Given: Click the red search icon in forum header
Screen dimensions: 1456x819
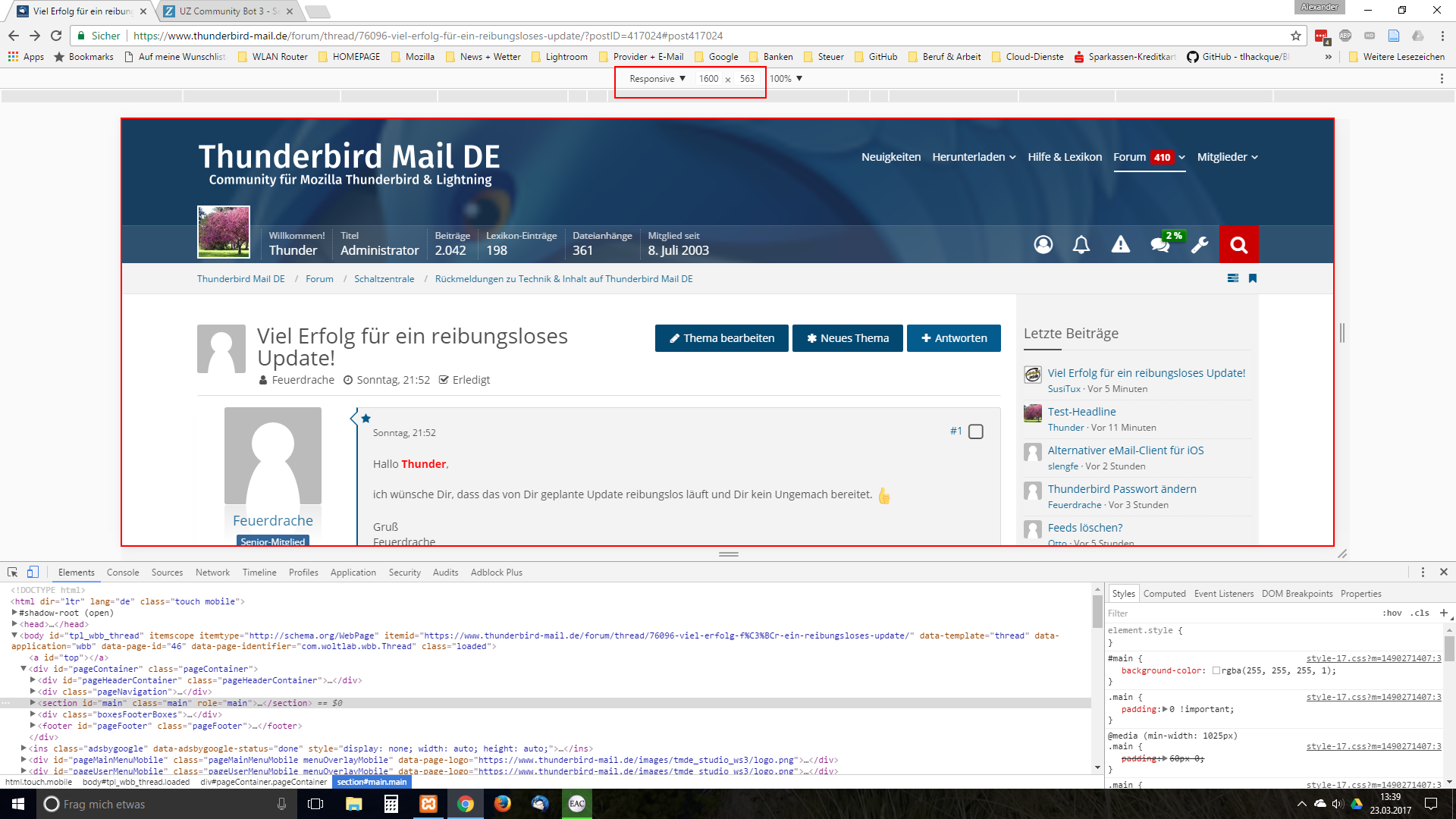Looking at the screenshot, I should (1238, 244).
